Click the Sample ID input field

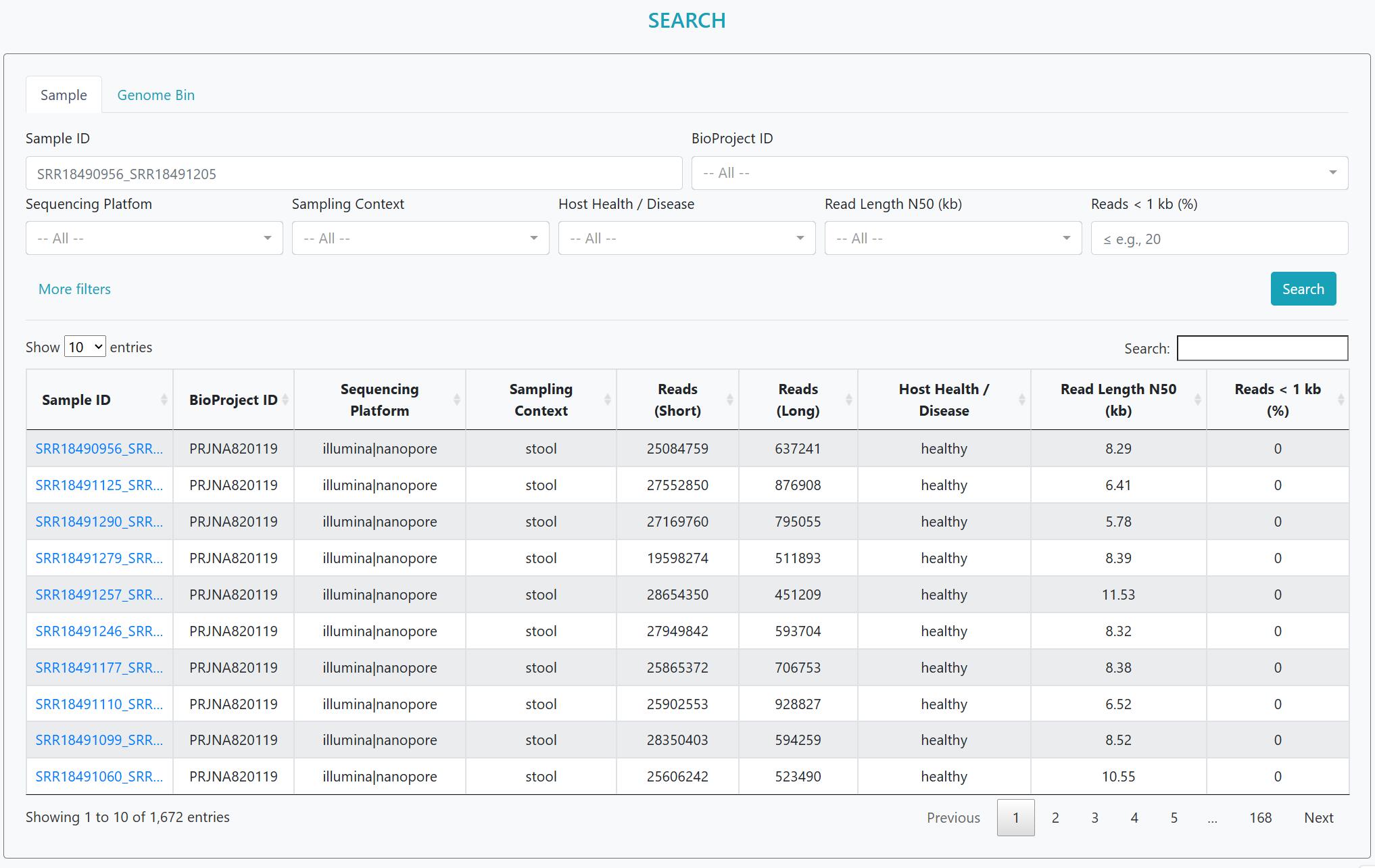tap(354, 173)
